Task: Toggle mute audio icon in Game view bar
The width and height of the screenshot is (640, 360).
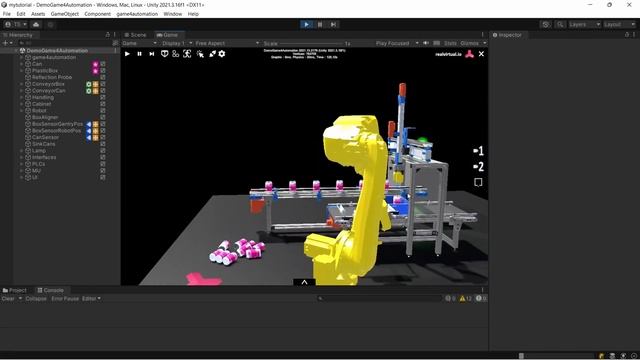Action: point(426,43)
